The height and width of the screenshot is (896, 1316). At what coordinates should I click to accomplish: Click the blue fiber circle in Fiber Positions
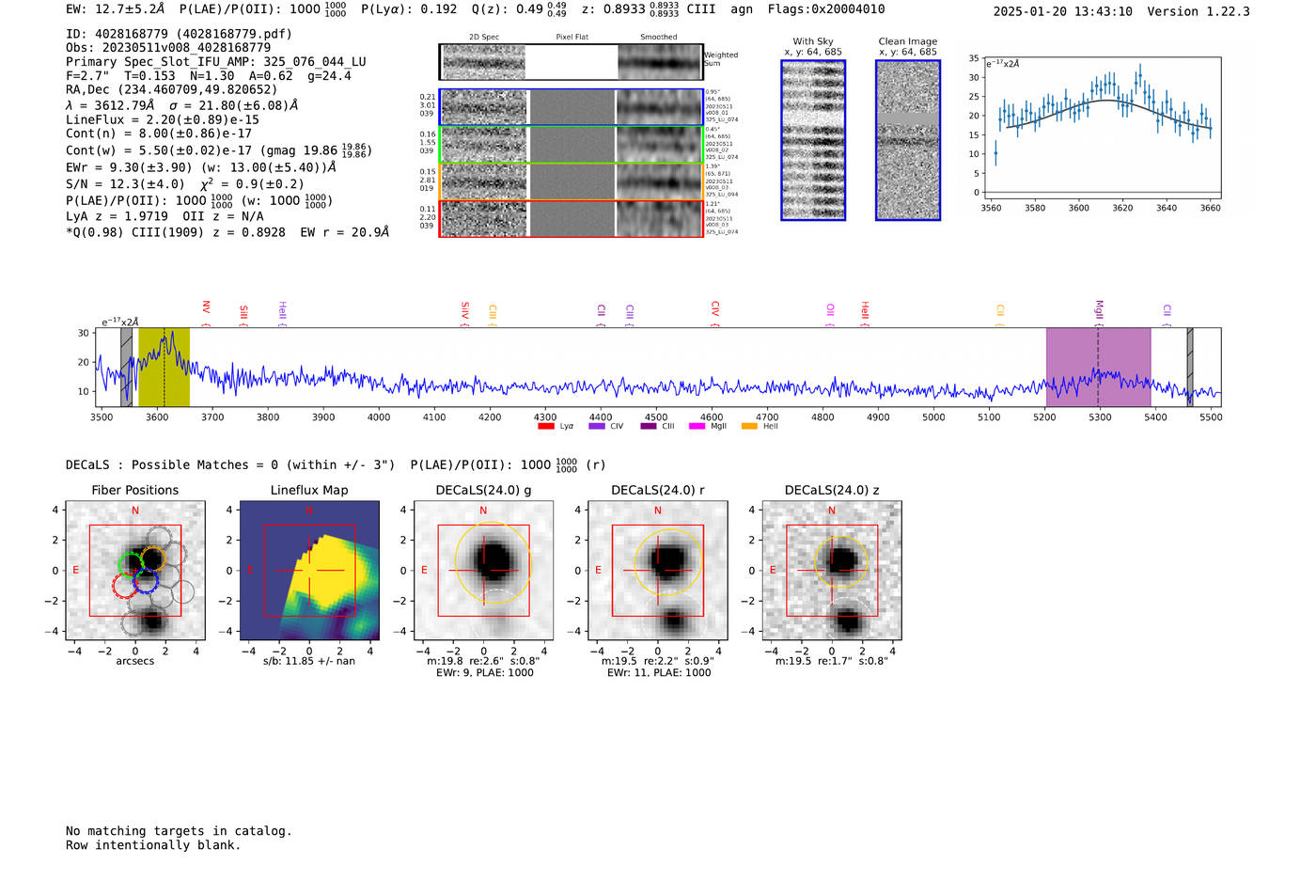click(145, 581)
